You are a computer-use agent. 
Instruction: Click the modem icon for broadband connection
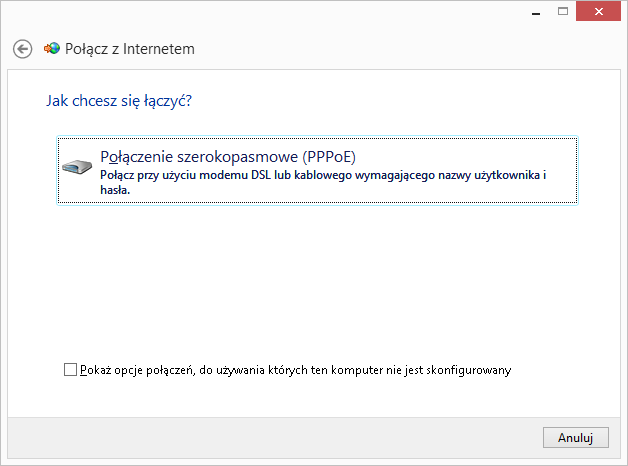[x=77, y=167]
